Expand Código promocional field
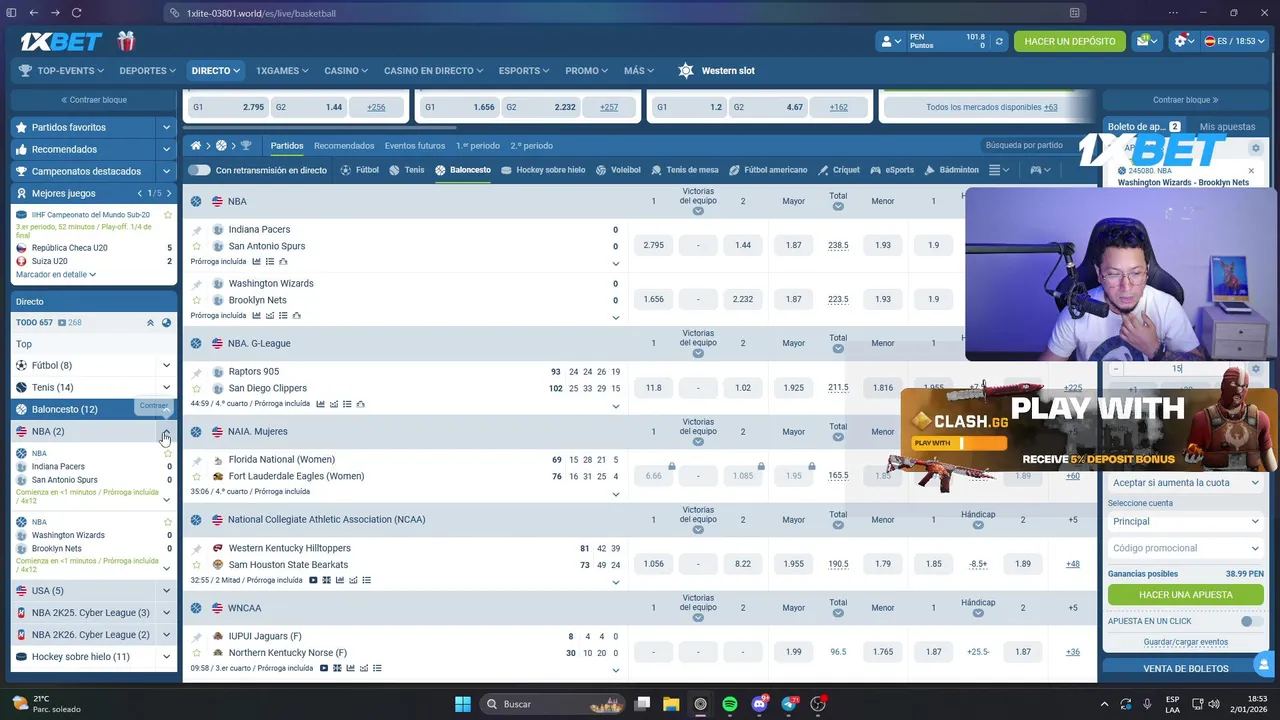This screenshot has width=1280, height=720. point(1185,548)
